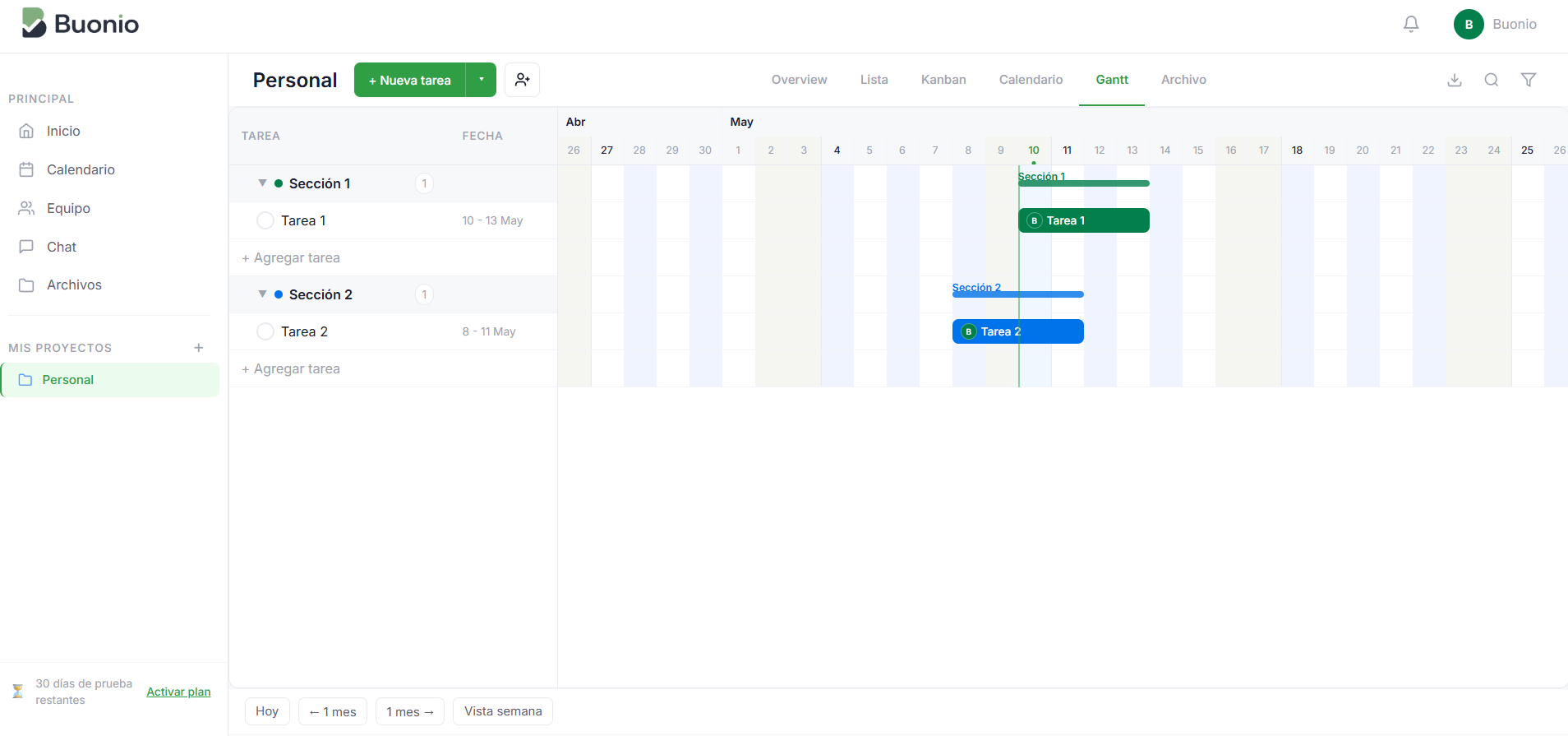The image size is (1568, 736).
Task: Switch to the Calendario tab
Action: coord(1031,80)
